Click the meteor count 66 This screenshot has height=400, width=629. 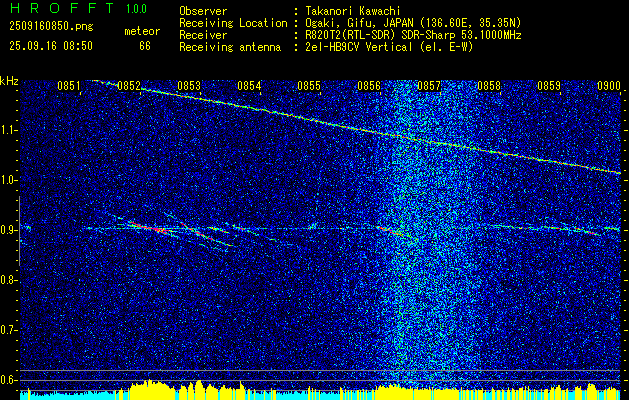click(145, 46)
